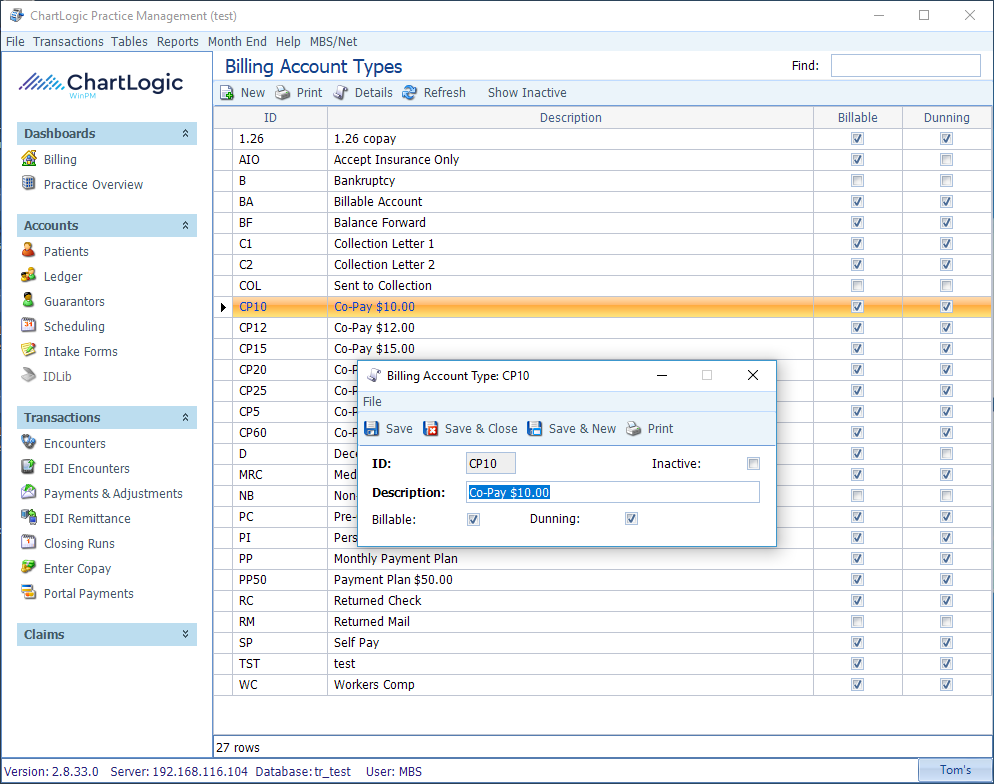Viewport: 994px width, 784px height.
Task: Open the IDLib icon
Action: click(x=29, y=375)
